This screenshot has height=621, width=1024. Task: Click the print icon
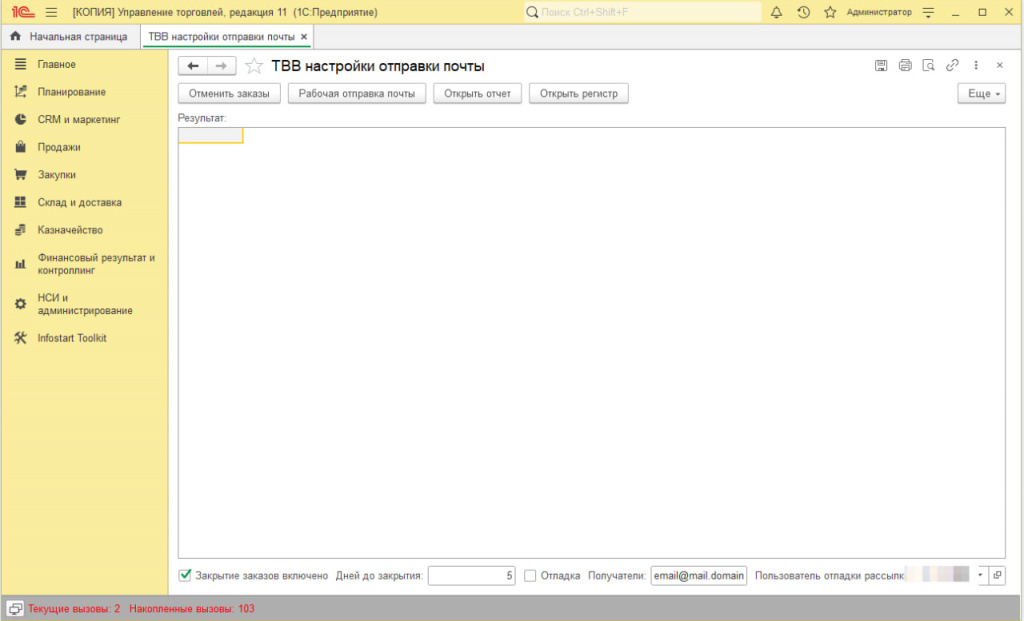904,65
